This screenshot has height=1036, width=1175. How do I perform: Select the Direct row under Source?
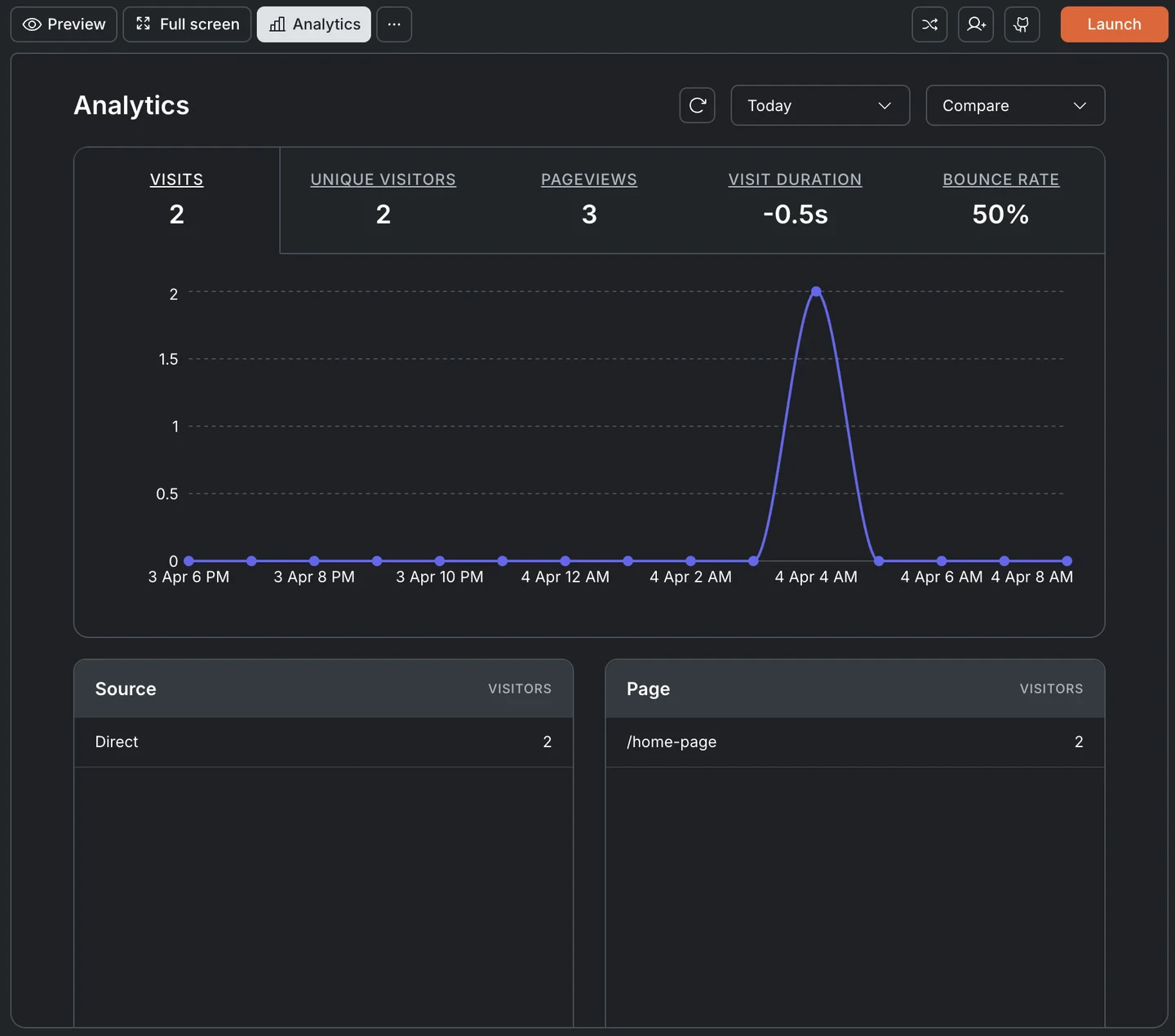(116, 742)
